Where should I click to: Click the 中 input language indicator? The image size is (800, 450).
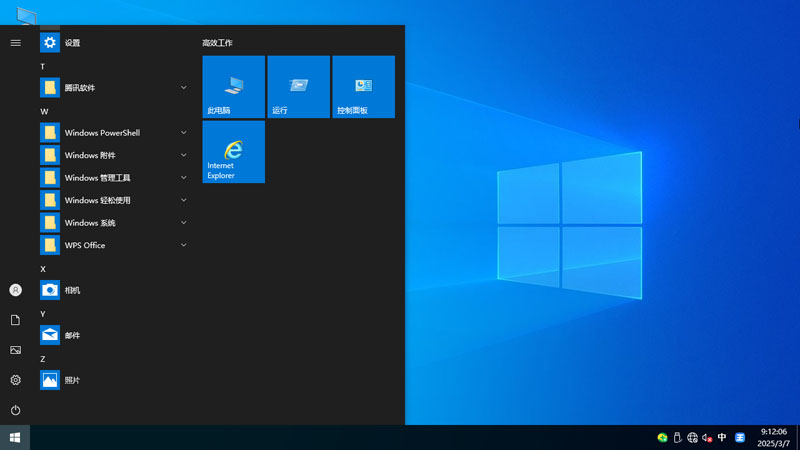click(722, 438)
